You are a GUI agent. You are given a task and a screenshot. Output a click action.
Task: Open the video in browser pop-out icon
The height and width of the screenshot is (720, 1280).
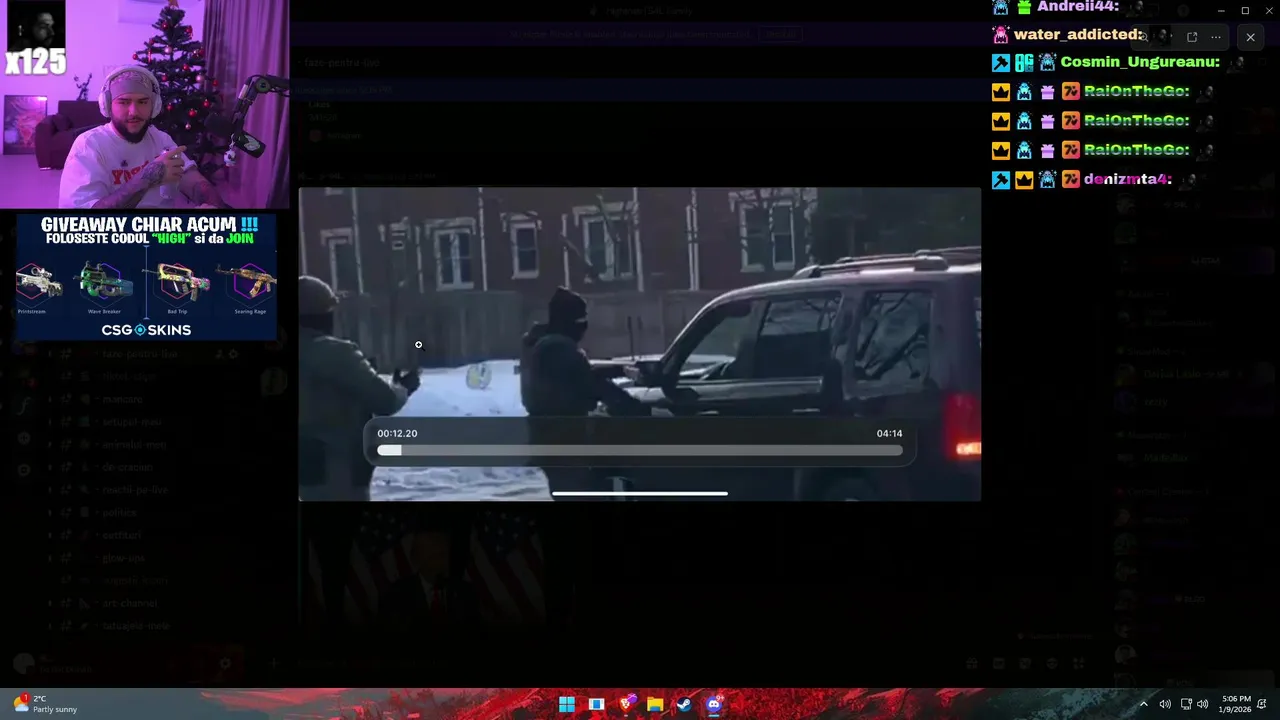point(1192,37)
